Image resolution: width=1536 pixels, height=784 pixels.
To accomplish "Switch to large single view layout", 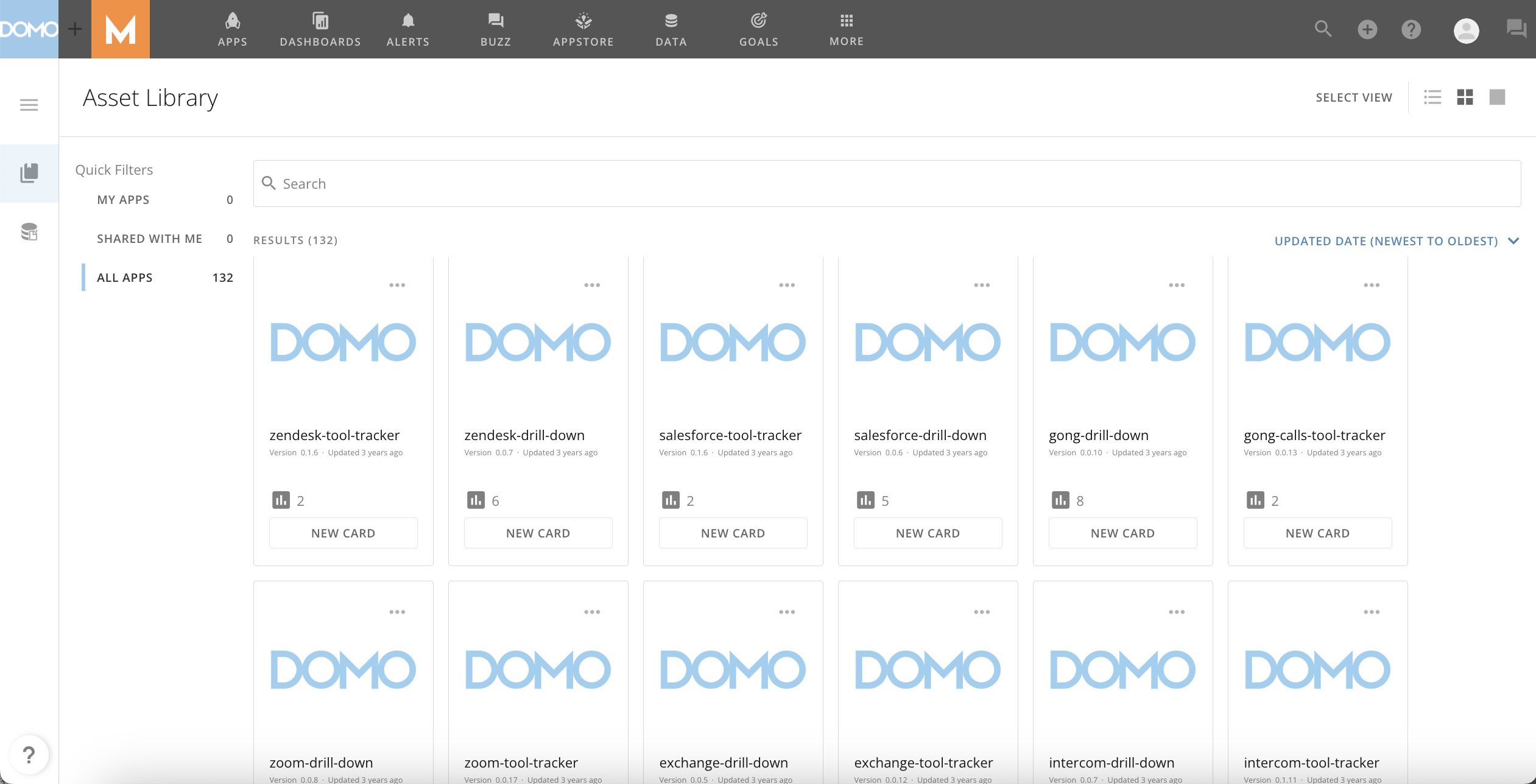I will [1497, 97].
